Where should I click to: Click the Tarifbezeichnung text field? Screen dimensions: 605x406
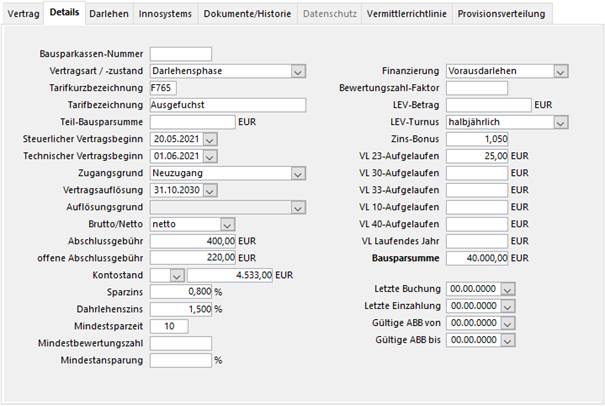pyautogui.click(x=227, y=105)
